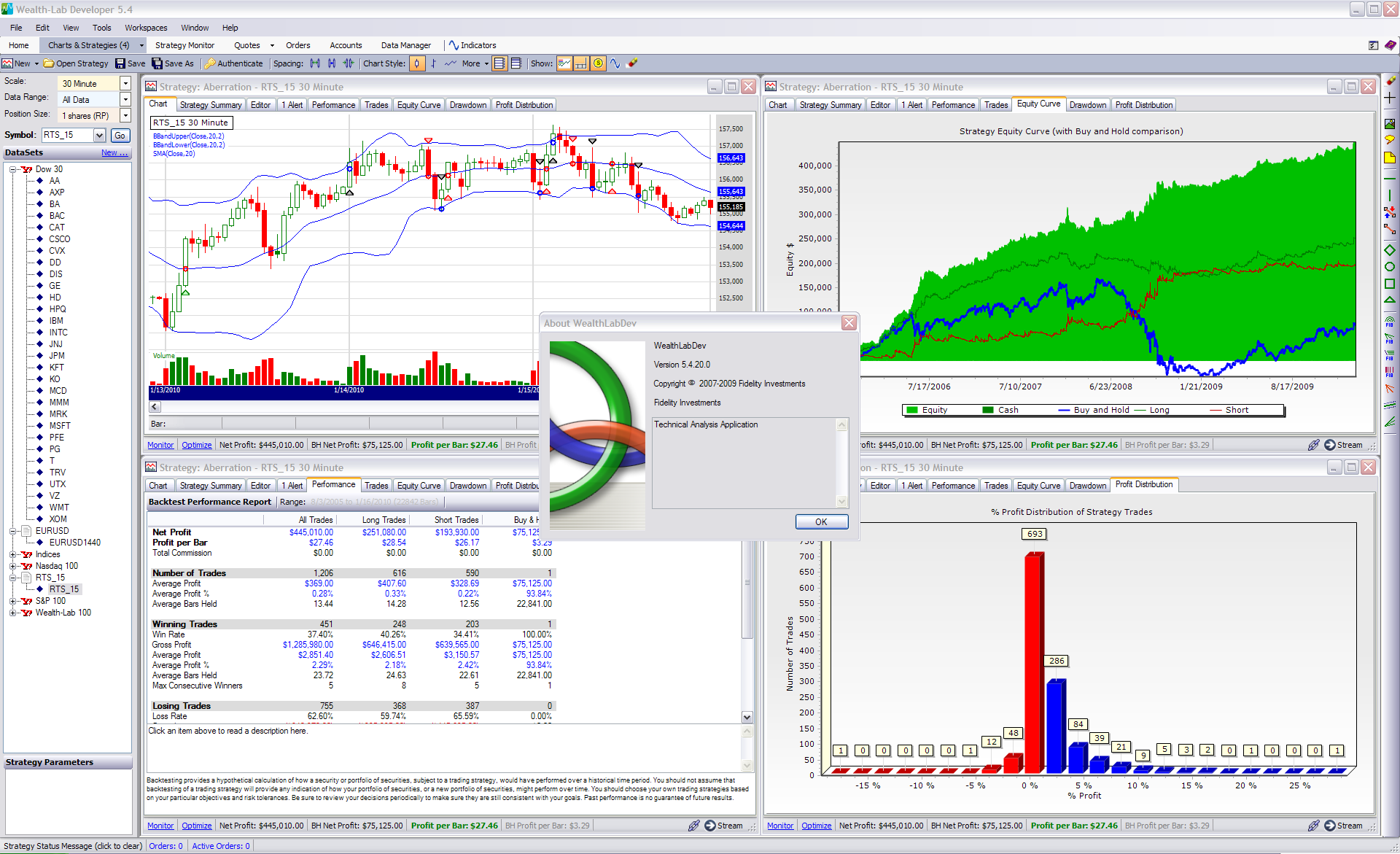The width and height of the screenshot is (1400, 854).
Task: Select the Fibonacci arcs drawing tool
Action: (x=1390, y=322)
